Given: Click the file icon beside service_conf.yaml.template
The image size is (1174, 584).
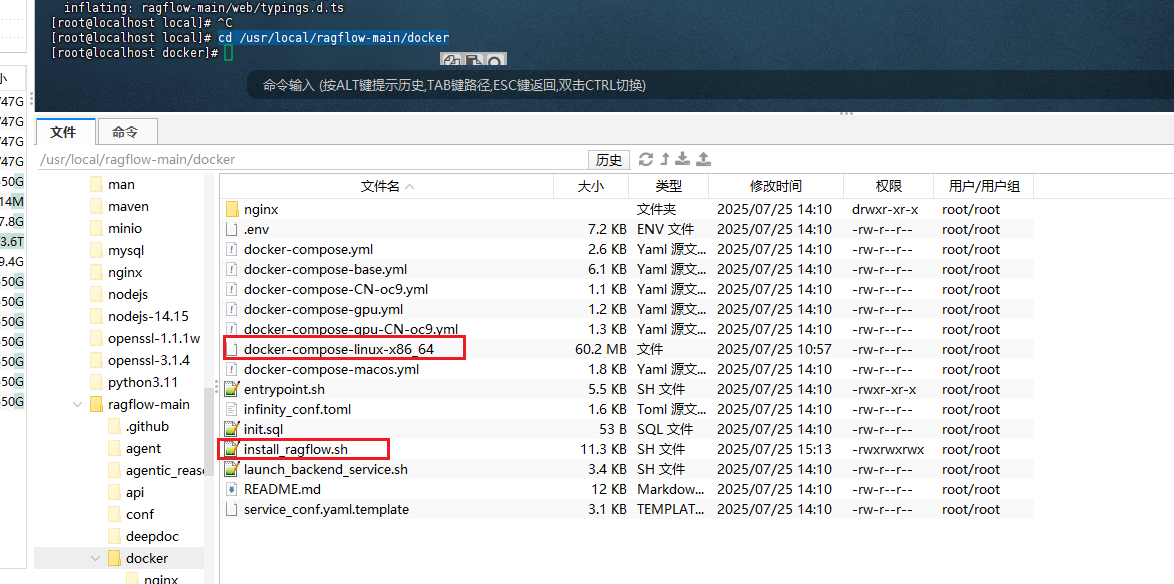Looking at the screenshot, I should tap(232, 509).
